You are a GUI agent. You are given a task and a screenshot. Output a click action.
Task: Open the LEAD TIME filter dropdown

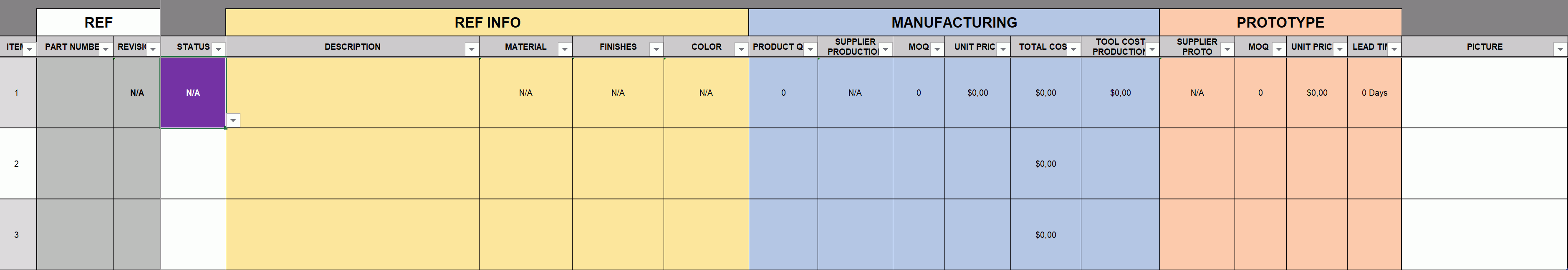tap(1394, 49)
